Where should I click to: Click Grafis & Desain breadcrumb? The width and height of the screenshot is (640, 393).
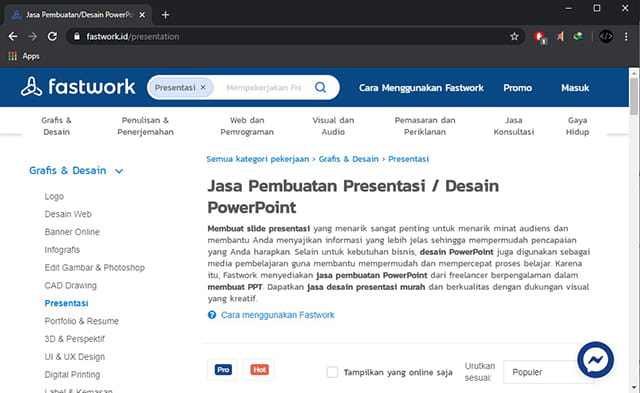[x=349, y=159]
